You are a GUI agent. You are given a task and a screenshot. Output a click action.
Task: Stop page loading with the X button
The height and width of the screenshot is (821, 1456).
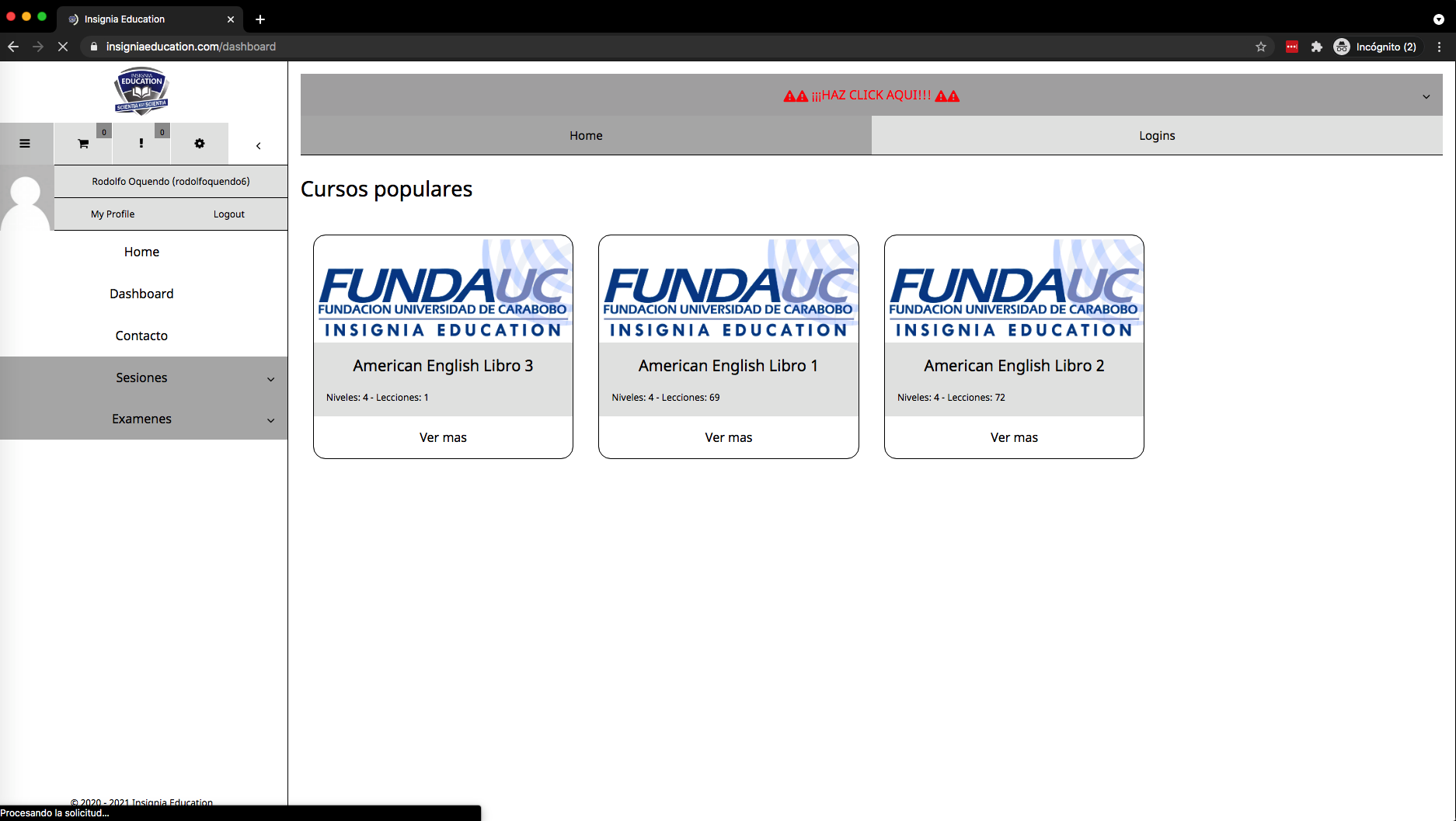(x=63, y=47)
